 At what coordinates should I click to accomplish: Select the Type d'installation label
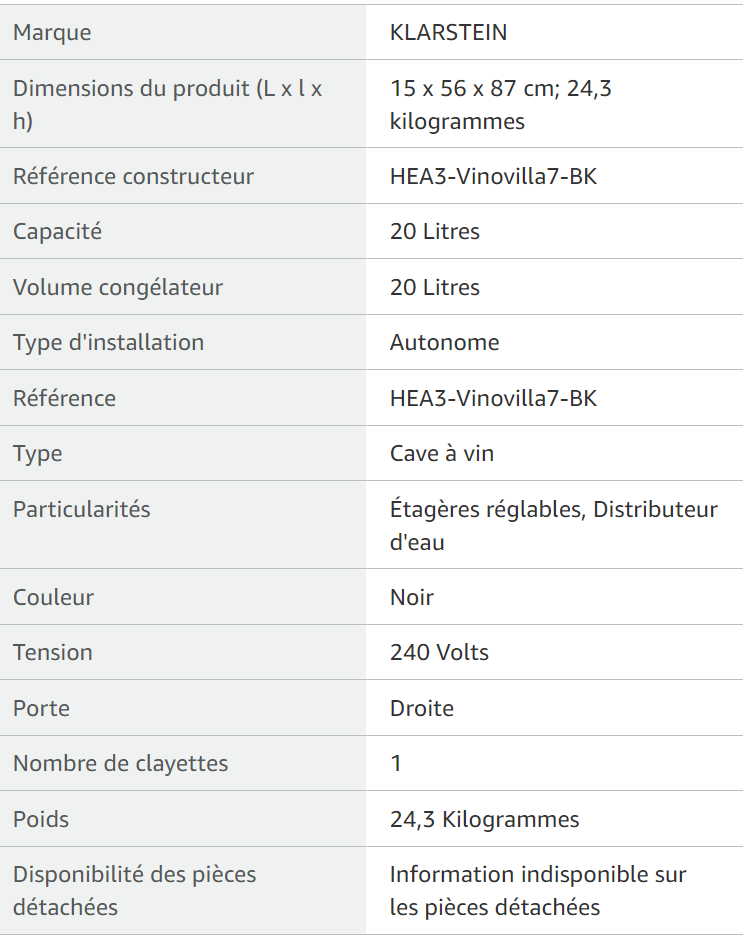(x=109, y=342)
